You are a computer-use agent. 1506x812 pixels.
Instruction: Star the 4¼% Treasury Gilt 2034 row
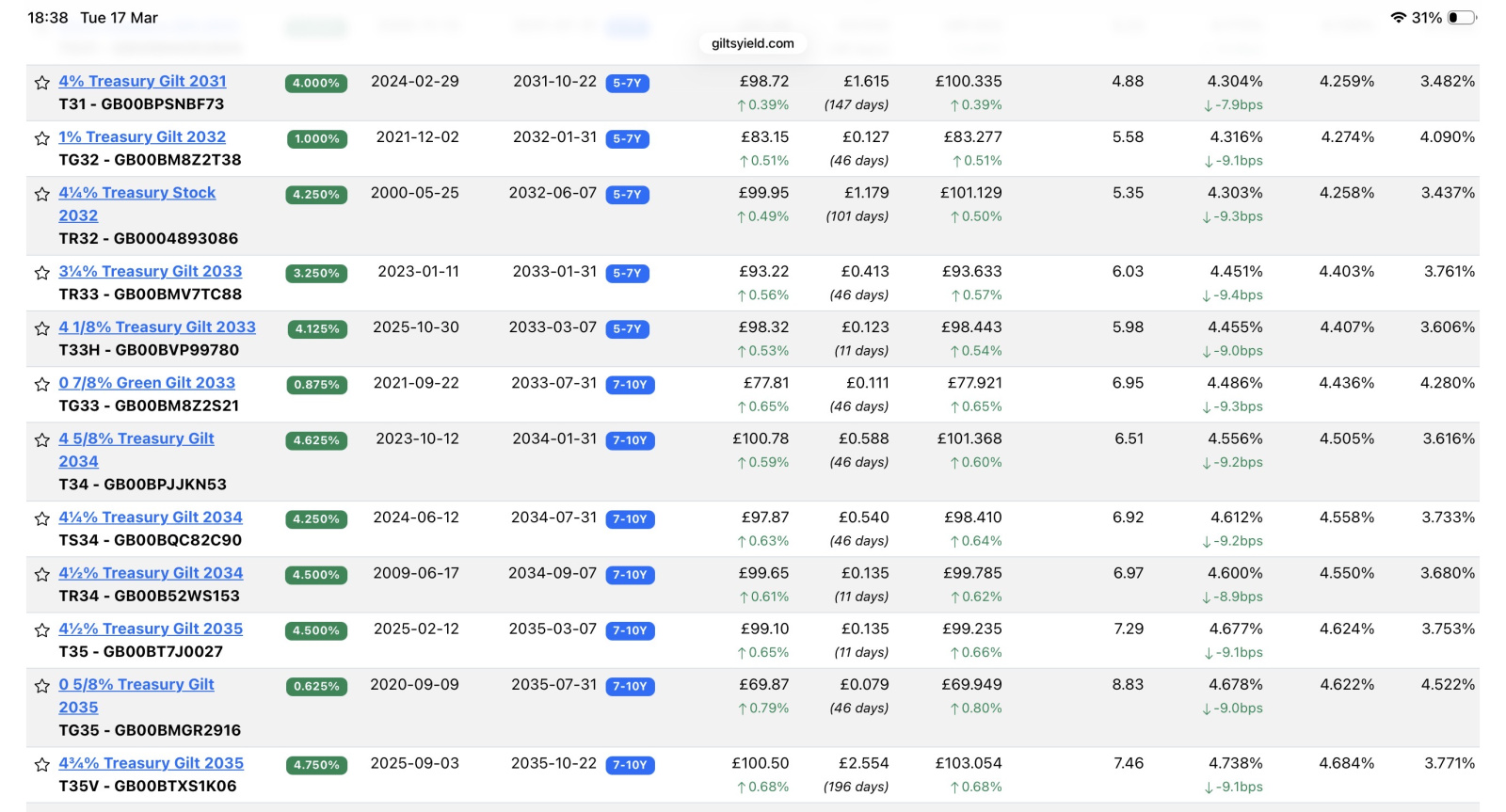click(41, 518)
